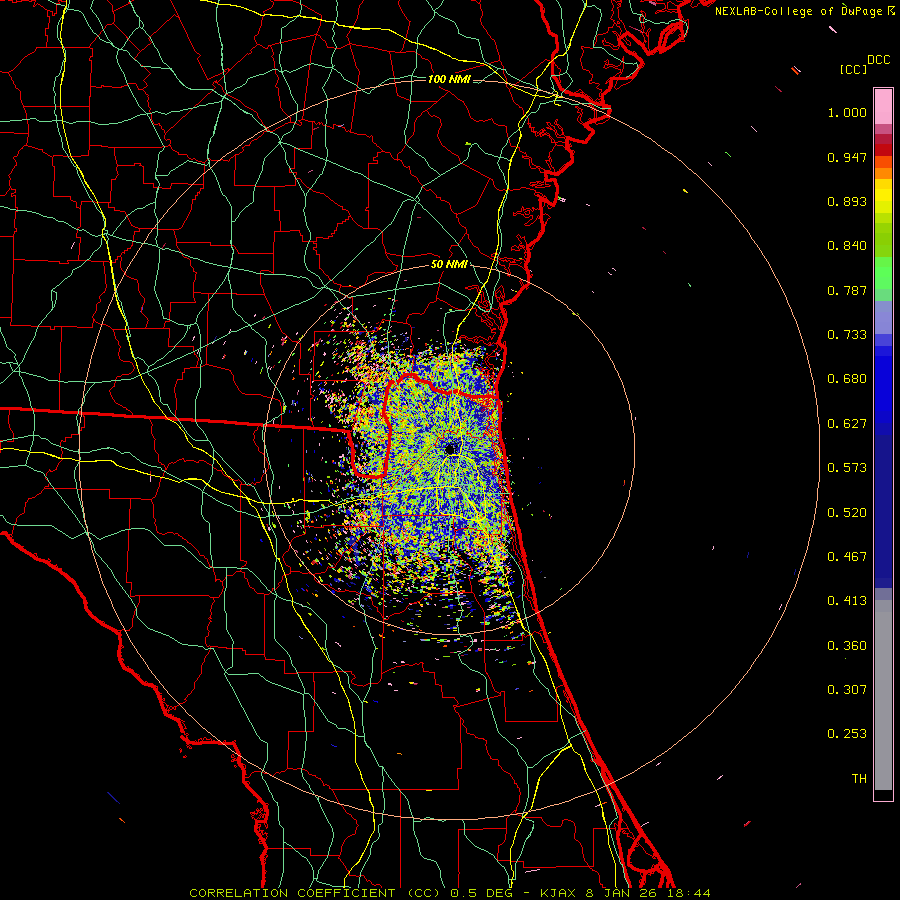Click the 0.947 color scale value
The height and width of the screenshot is (900, 900).
pyautogui.click(x=847, y=157)
